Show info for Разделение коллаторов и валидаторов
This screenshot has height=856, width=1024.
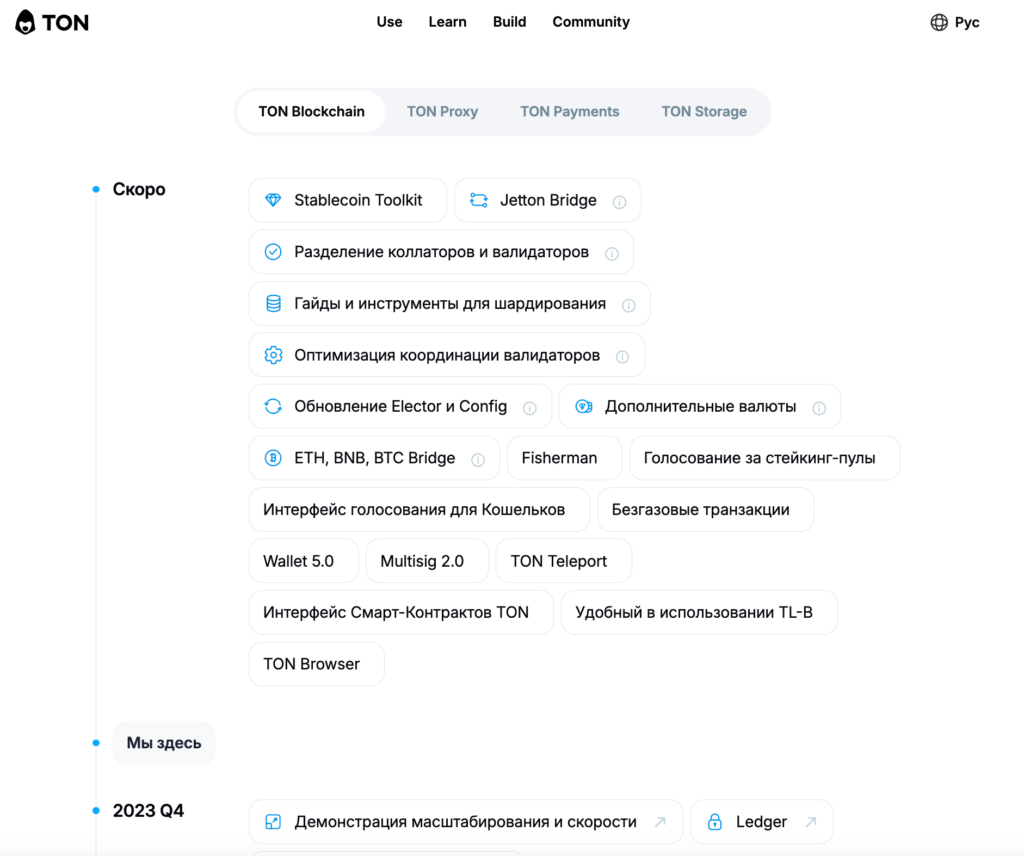pyautogui.click(x=612, y=252)
